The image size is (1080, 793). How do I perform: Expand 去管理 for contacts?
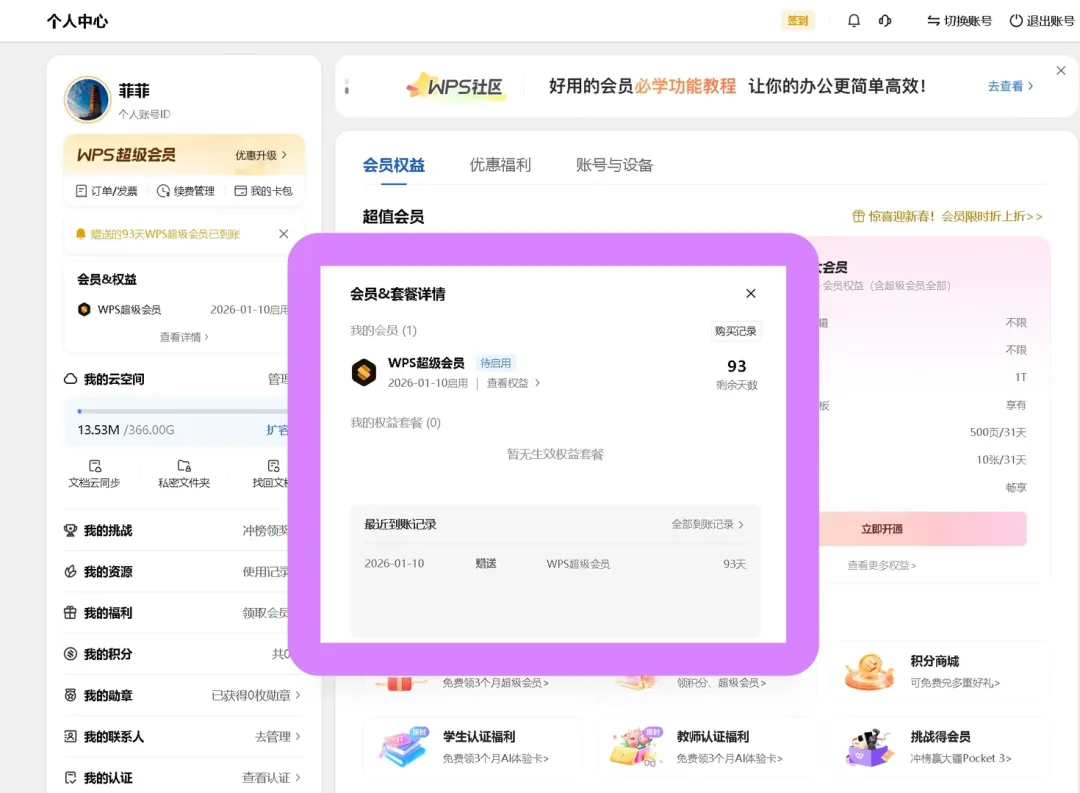278,737
